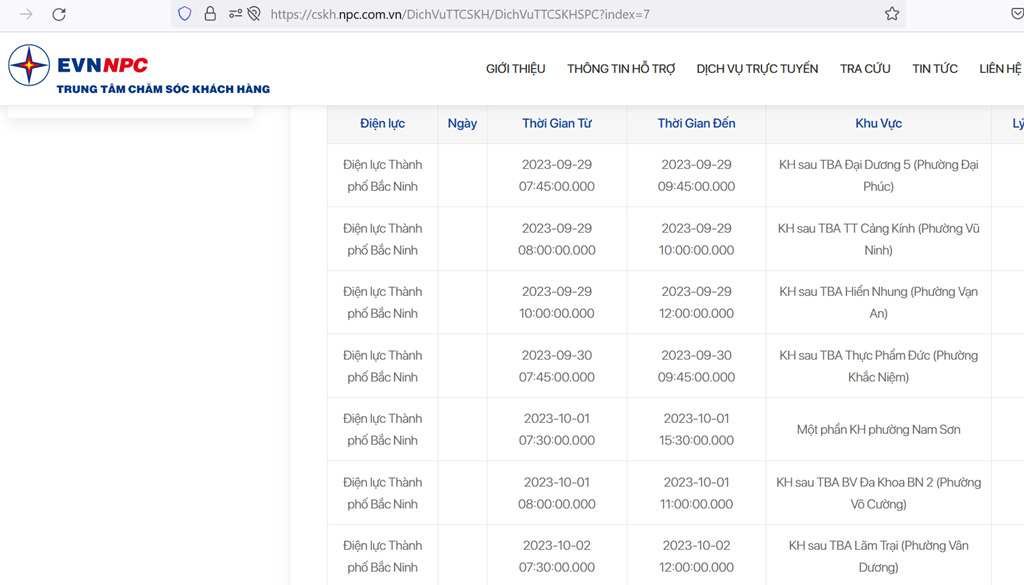Open the GIỚI THIỆU menu
This screenshot has height=585, width=1024.
[515, 69]
